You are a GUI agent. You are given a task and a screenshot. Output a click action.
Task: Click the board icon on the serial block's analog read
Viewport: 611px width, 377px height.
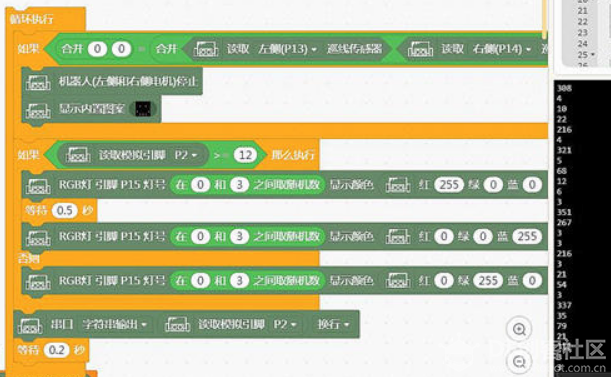(x=177, y=324)
